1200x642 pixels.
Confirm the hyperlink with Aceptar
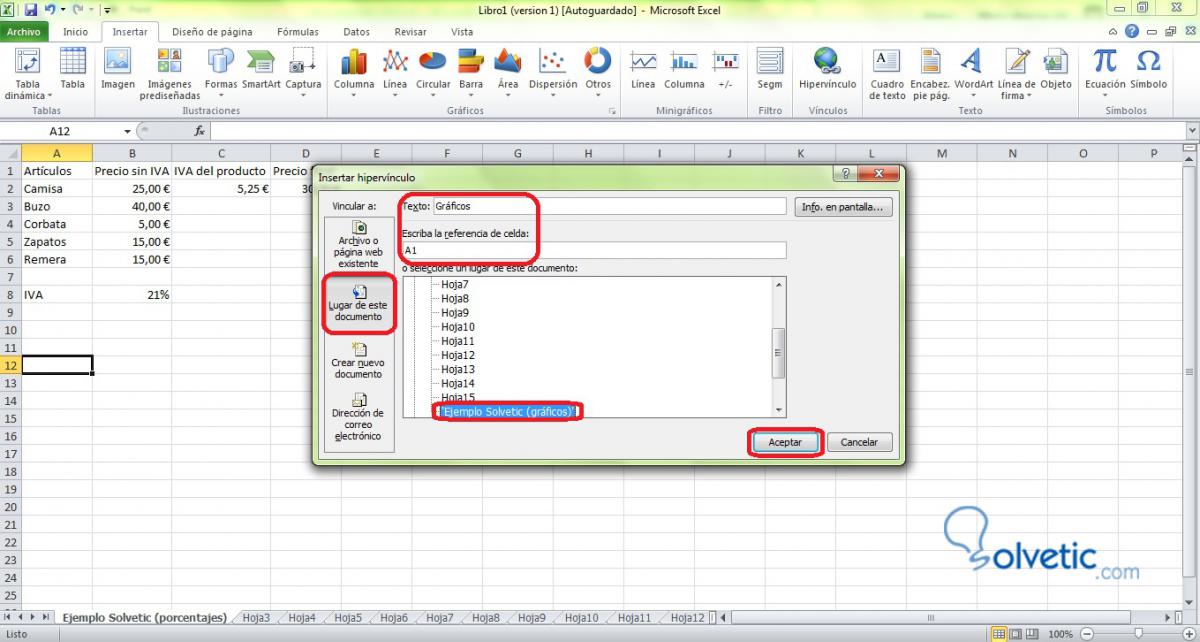(786, 442)
